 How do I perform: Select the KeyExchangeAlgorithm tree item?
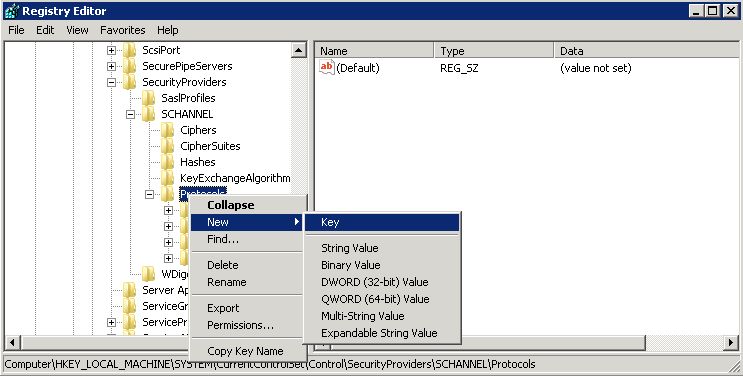tap(235, 178)
